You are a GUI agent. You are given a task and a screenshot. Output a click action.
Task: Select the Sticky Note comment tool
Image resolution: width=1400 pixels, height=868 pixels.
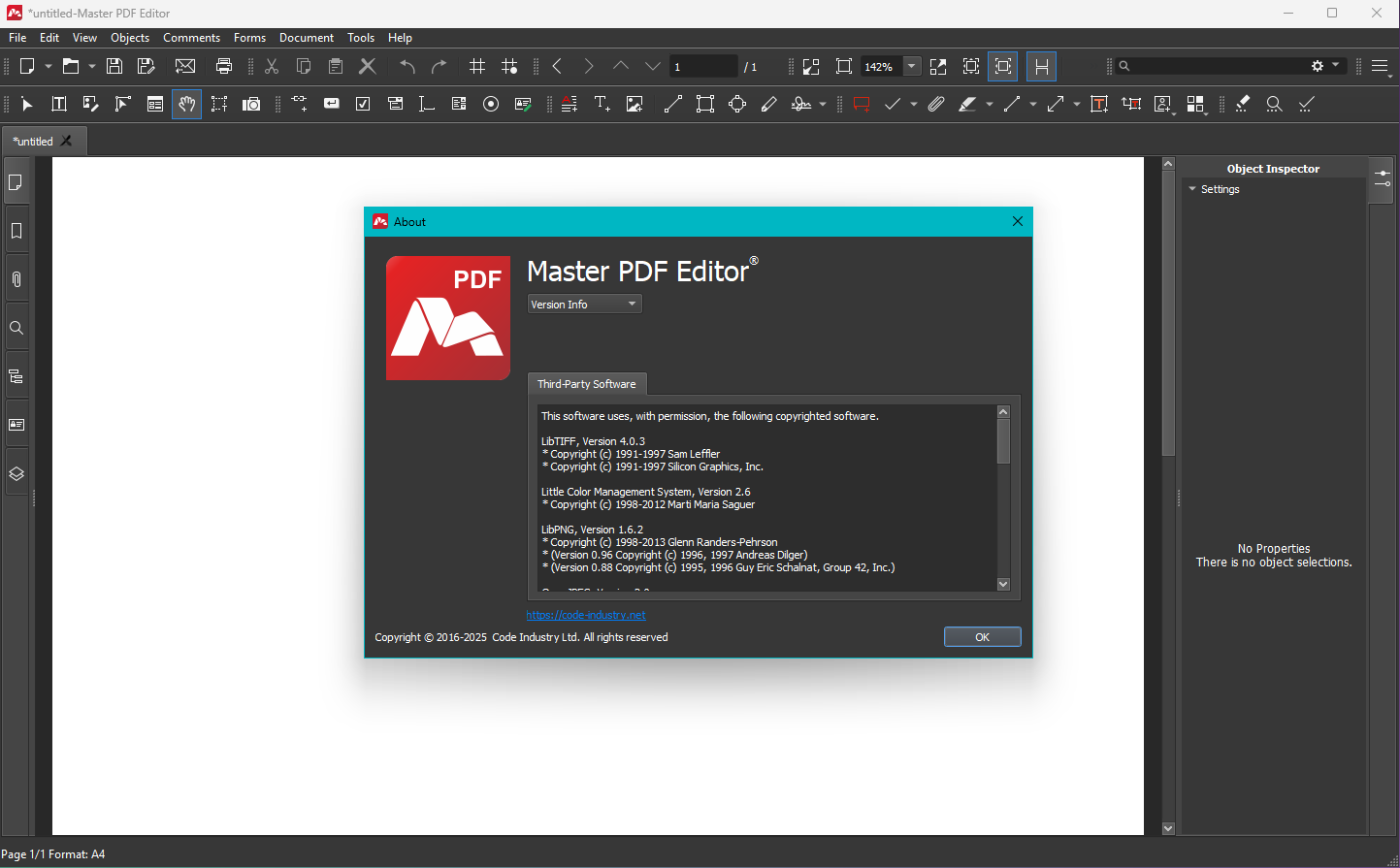point(861,104)
